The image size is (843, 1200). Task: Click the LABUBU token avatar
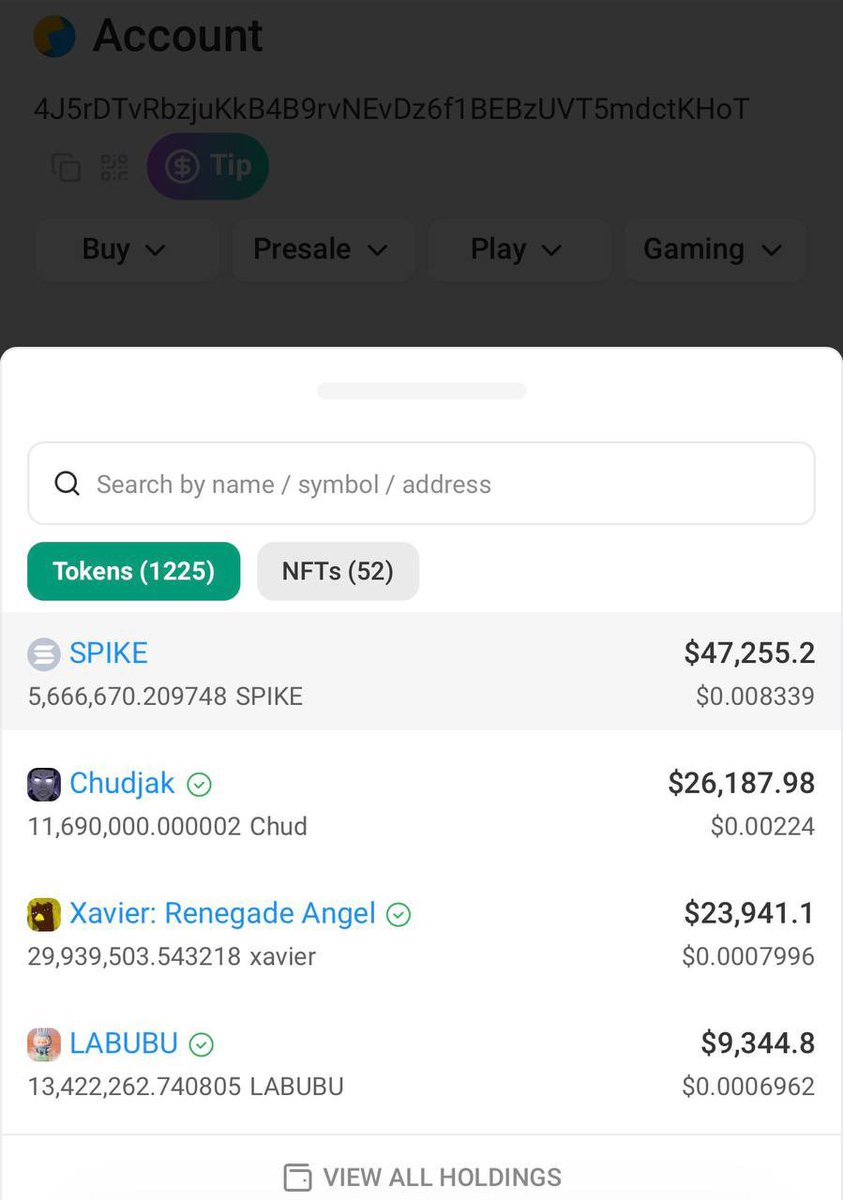[x=44, y=1044]
